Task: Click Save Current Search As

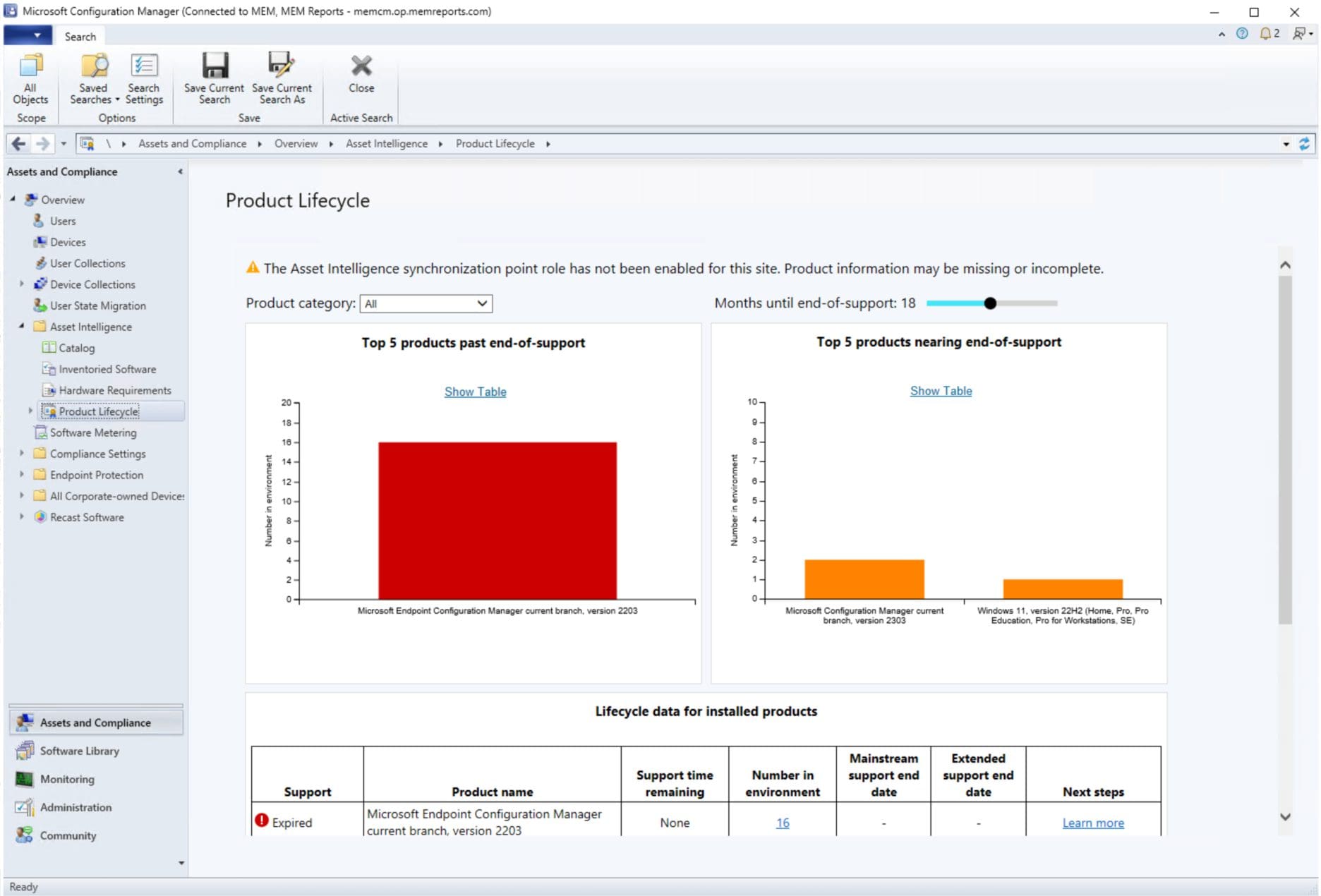Action: (282, 79)
